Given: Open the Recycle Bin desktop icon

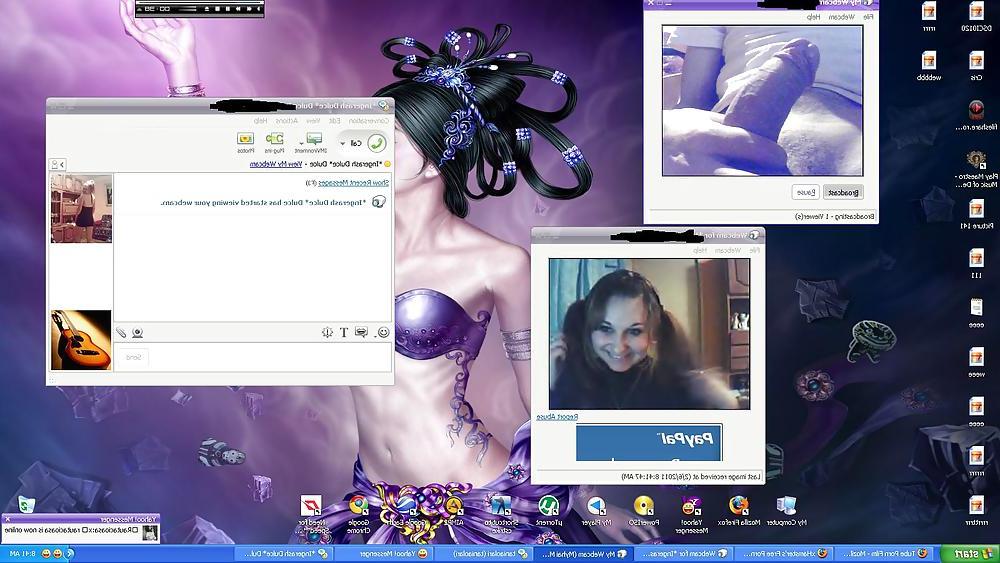Looking at the screenshot, I should pos(26,506).
